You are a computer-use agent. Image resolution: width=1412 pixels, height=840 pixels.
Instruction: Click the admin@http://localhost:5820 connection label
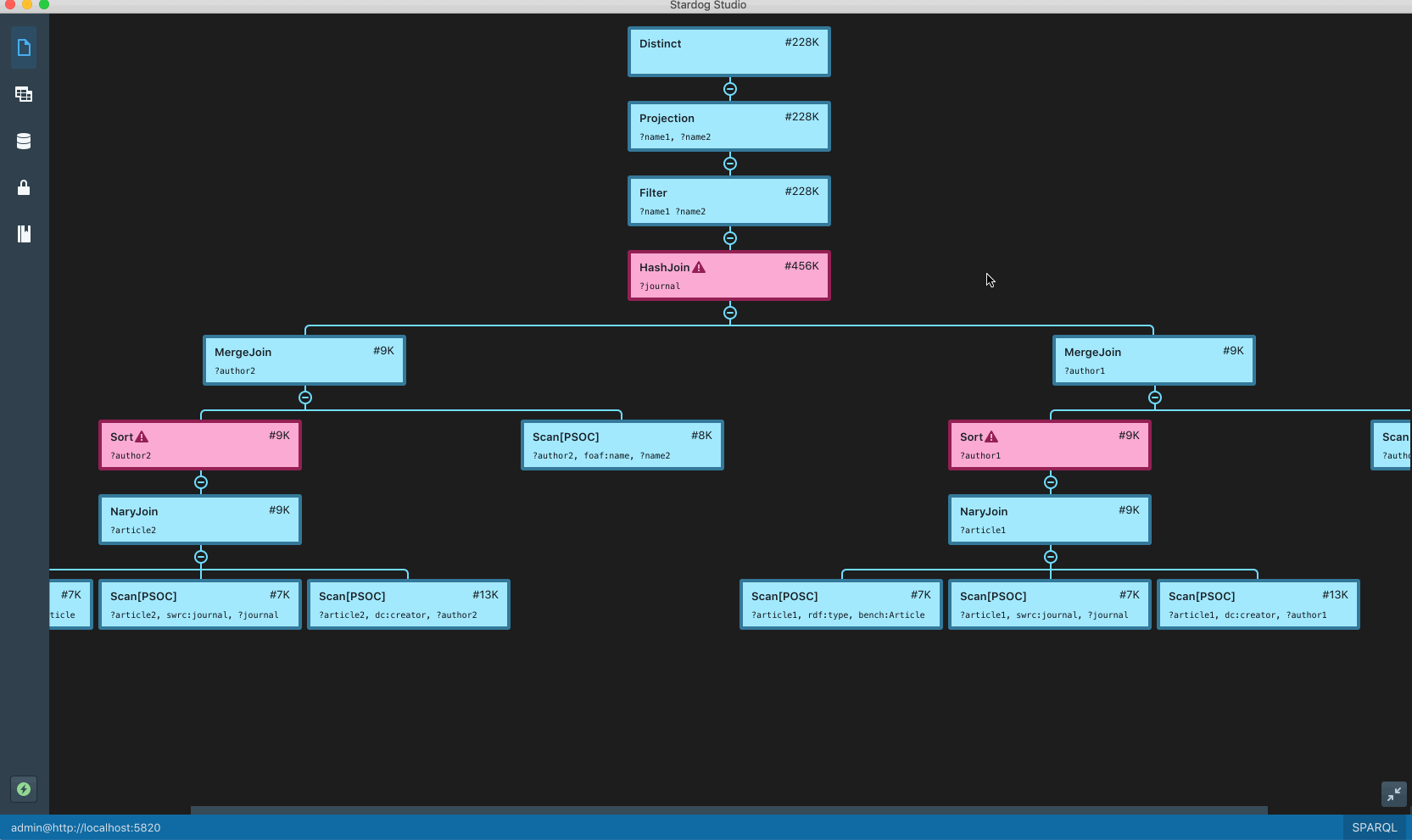[85, 827]
